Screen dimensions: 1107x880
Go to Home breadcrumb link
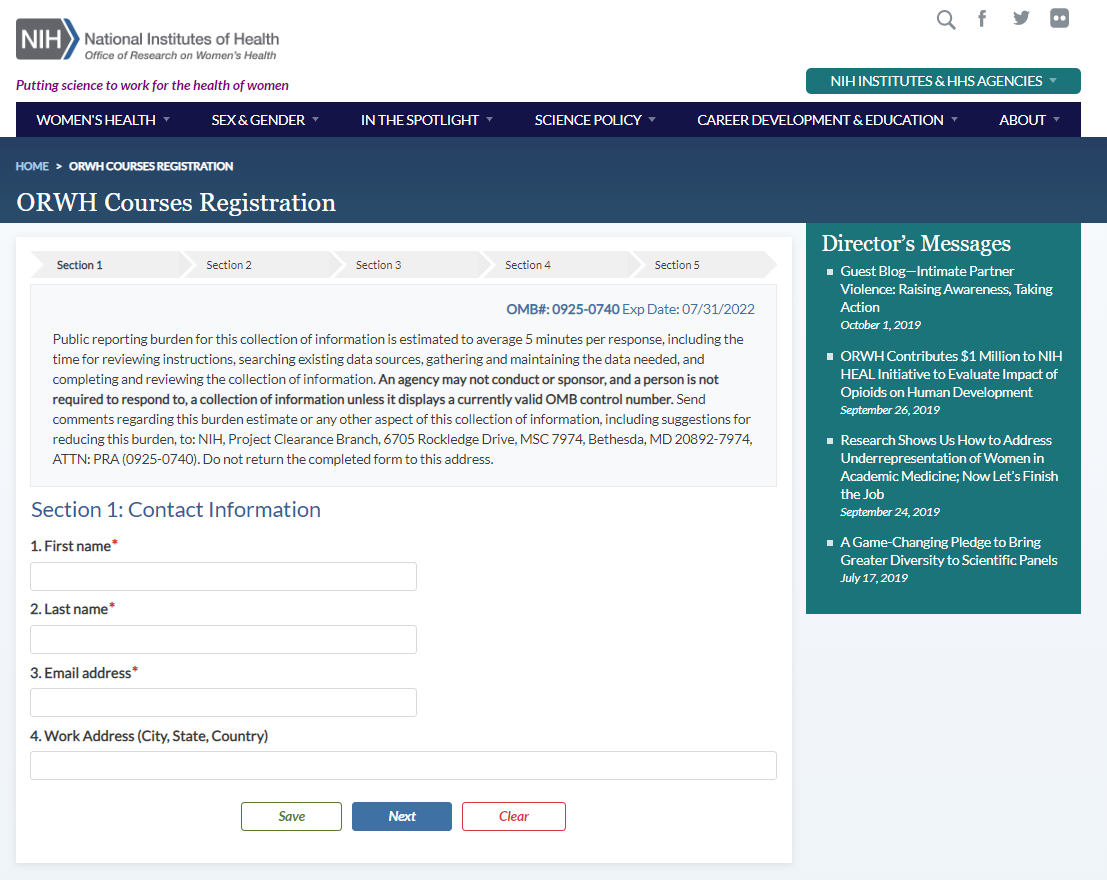click(x=32, y=166)
